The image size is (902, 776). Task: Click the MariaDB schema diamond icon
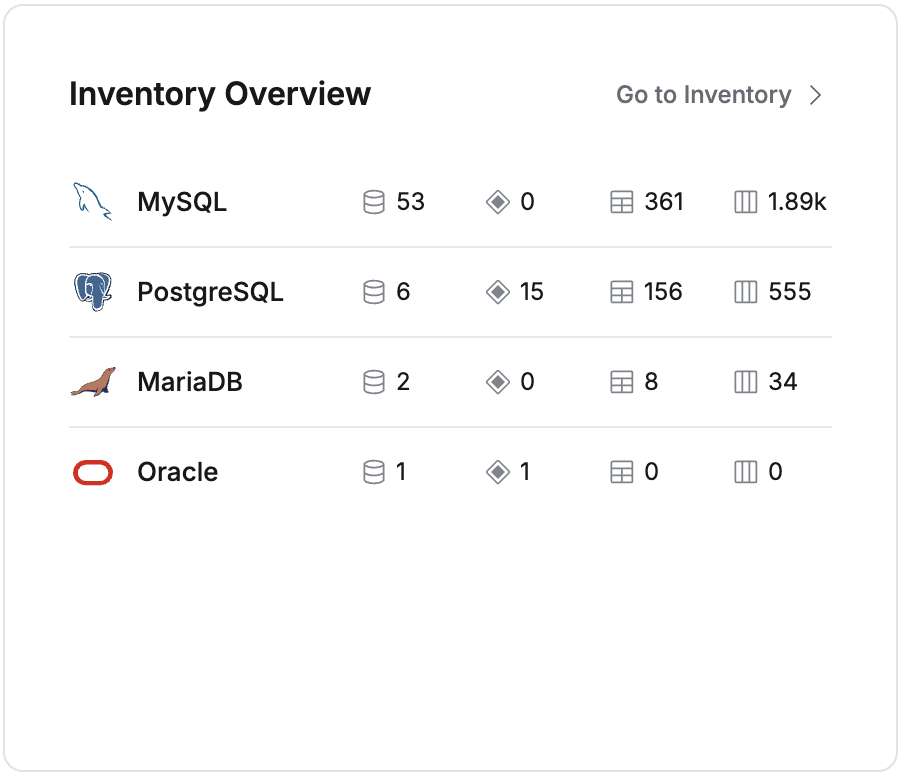pyautogui.click(x=497, y=382)
